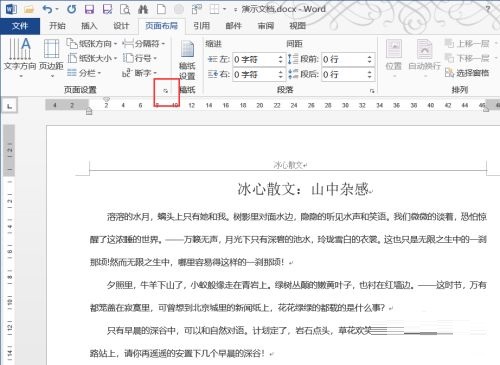This screenshot has width=500, height=365.
Task: Click the title 冰心散文：山中杂感
Action: (303, 189)
